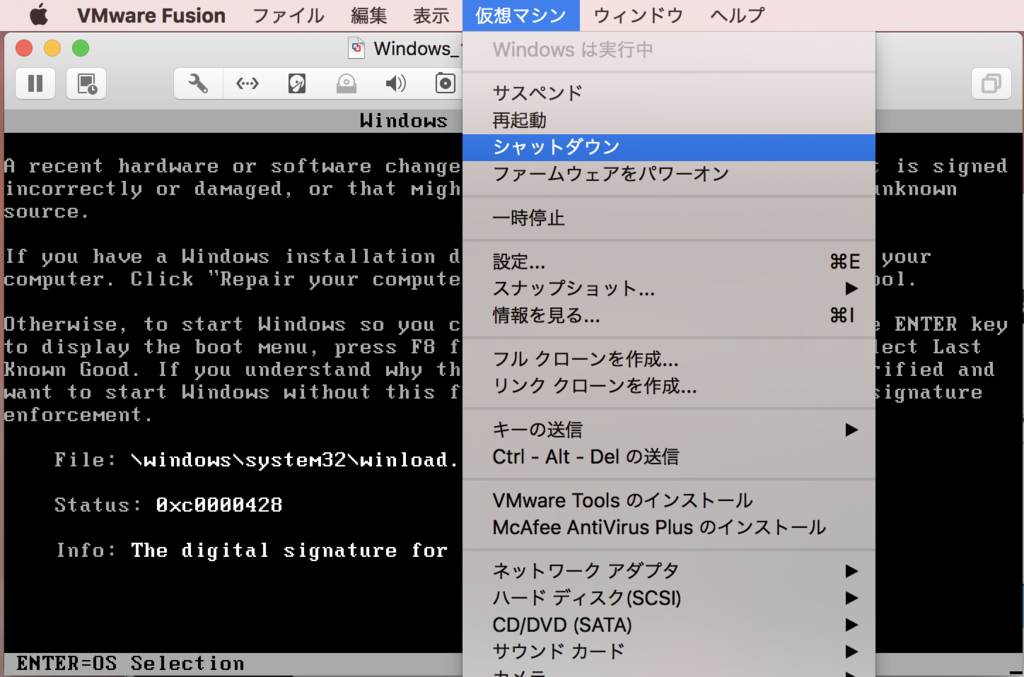The width and height of the screenshot is (1024, 677).
Task: Click the green zoom button of the VM window
Action: click(x=80, y=48)
